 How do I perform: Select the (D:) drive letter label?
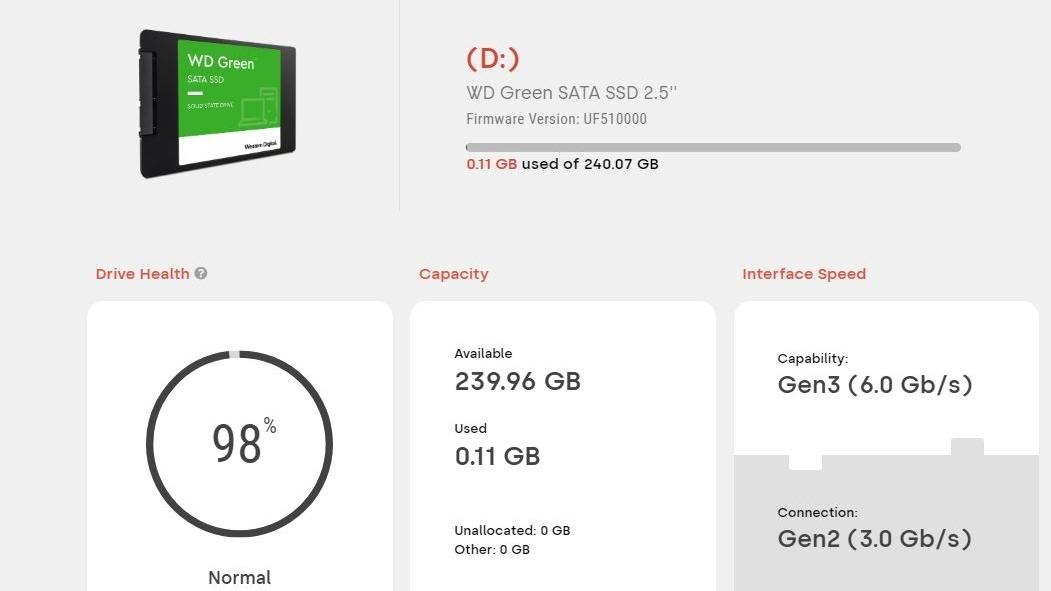pyautogui.click(x=493, y=59)
